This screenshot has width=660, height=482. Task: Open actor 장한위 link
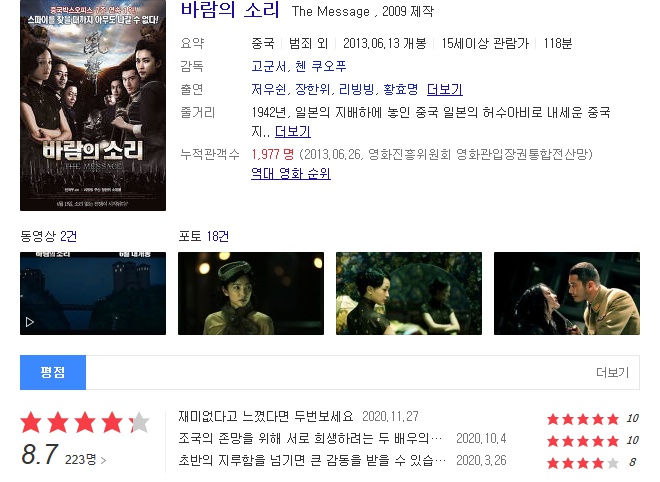coord(312,89)
